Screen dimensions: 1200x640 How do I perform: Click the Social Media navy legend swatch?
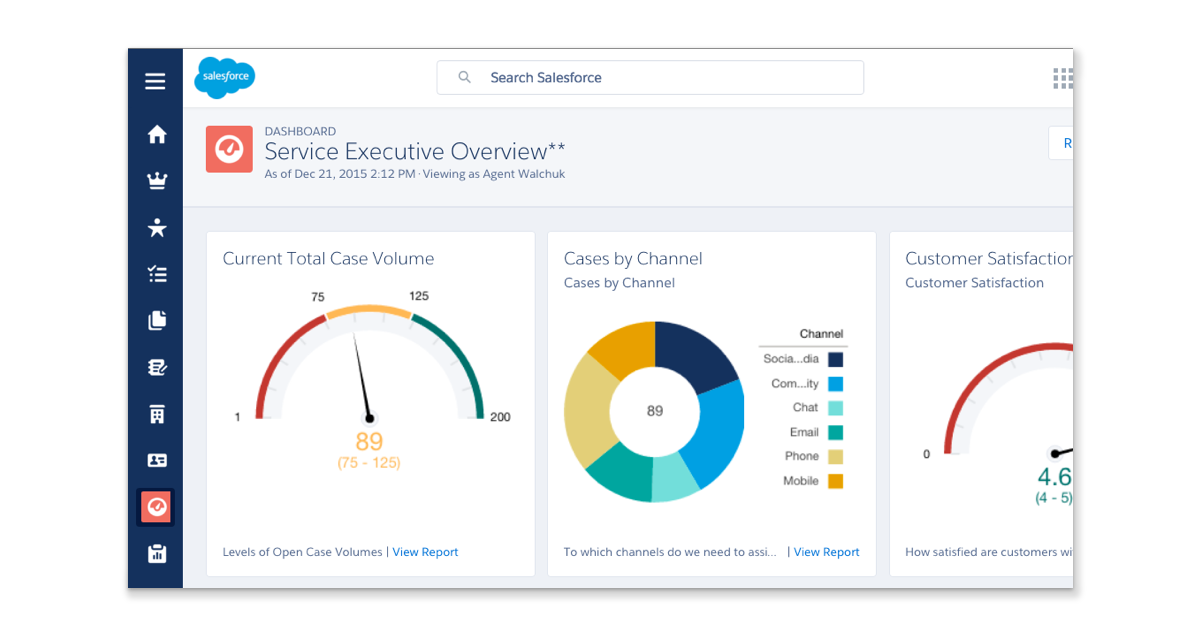835,359
